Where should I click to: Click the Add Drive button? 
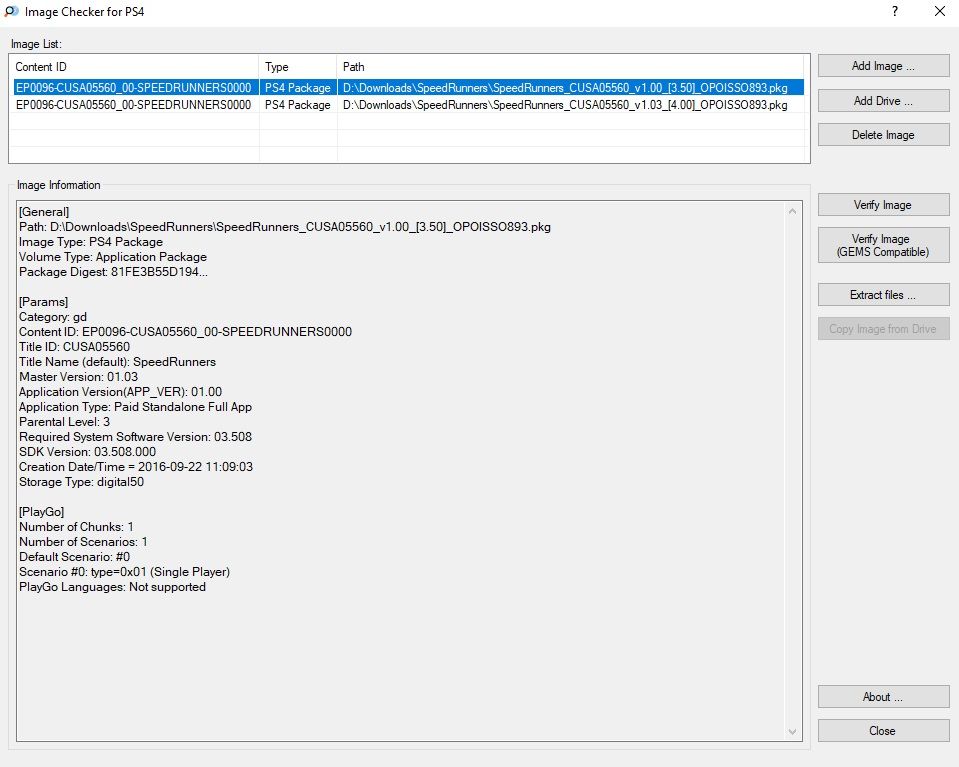click(x=883, y=101)
